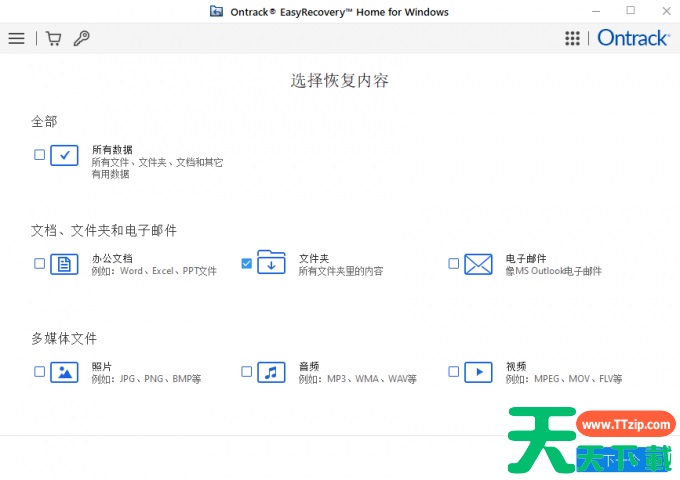Click the 电子邮件 envelope icon
This screenshot has height=480, width=680.
[x=478, y=264]
